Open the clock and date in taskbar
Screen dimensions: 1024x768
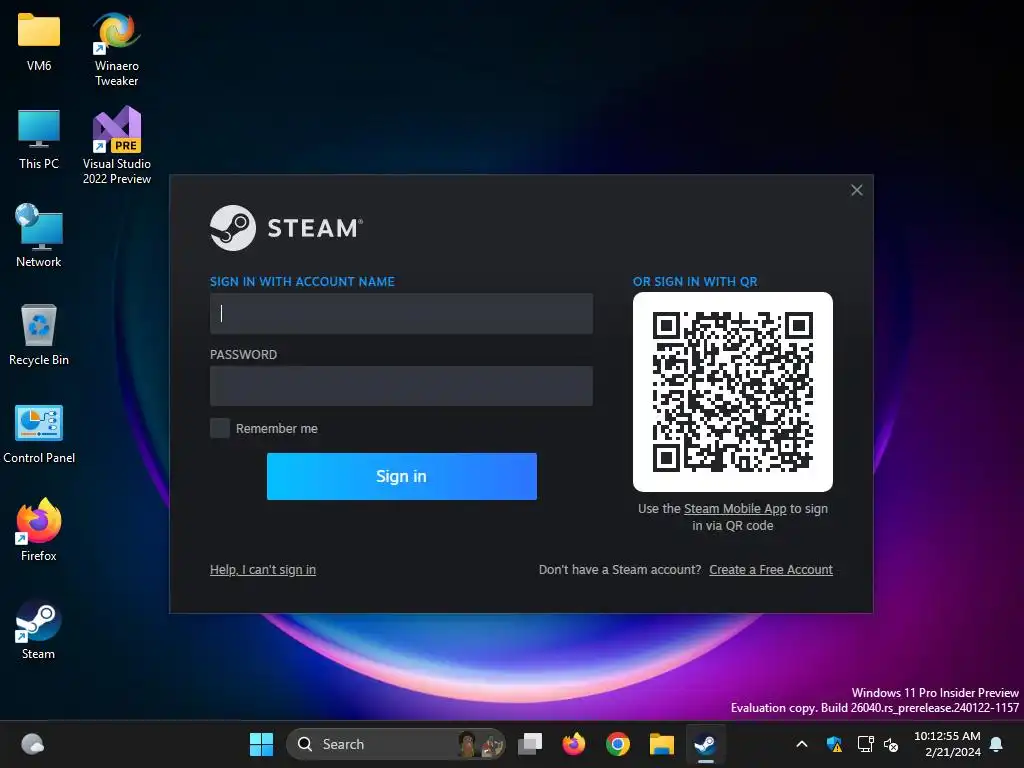pos(947,744)
